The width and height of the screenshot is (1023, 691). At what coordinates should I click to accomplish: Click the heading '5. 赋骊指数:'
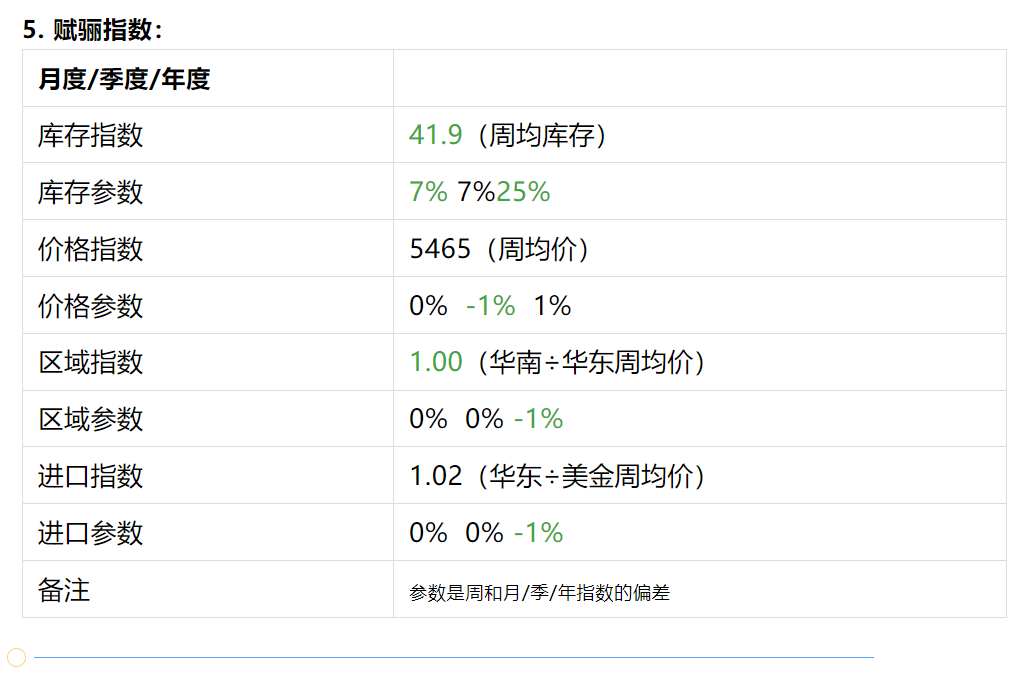tap(92, 30)
